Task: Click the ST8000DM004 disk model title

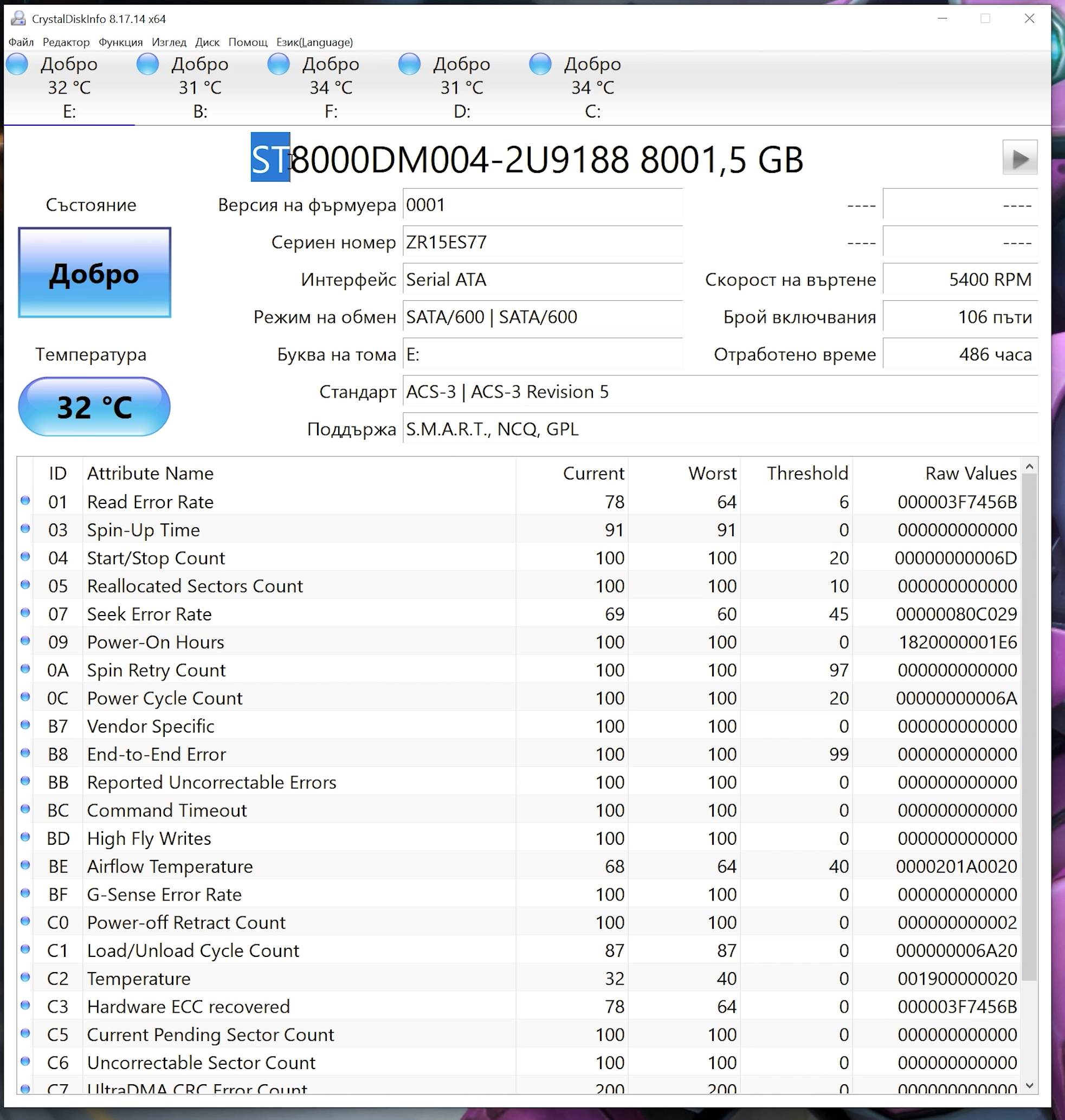Action: (527, 159)
